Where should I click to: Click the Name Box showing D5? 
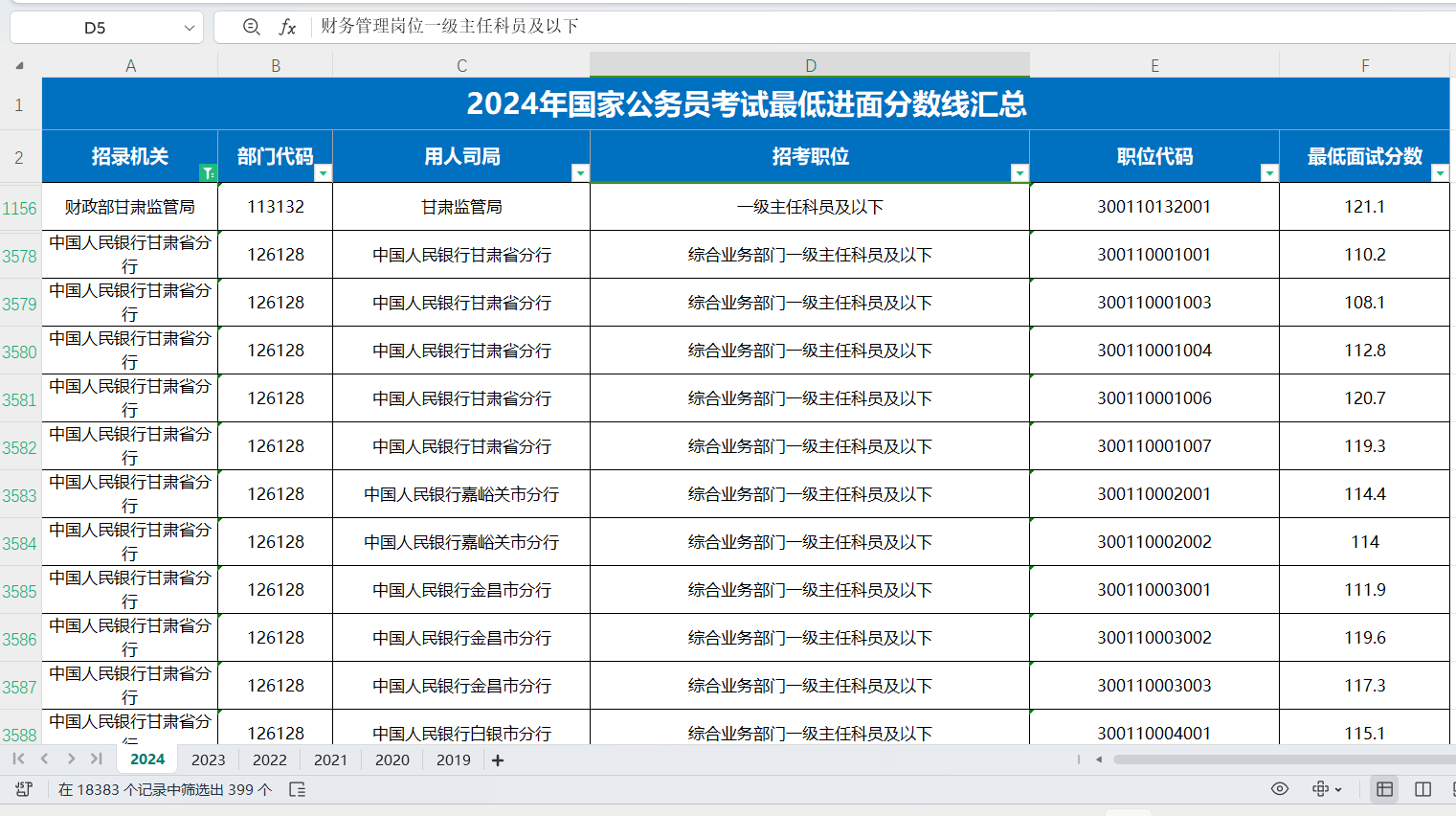pyautogui.click(x=95, y=28)
